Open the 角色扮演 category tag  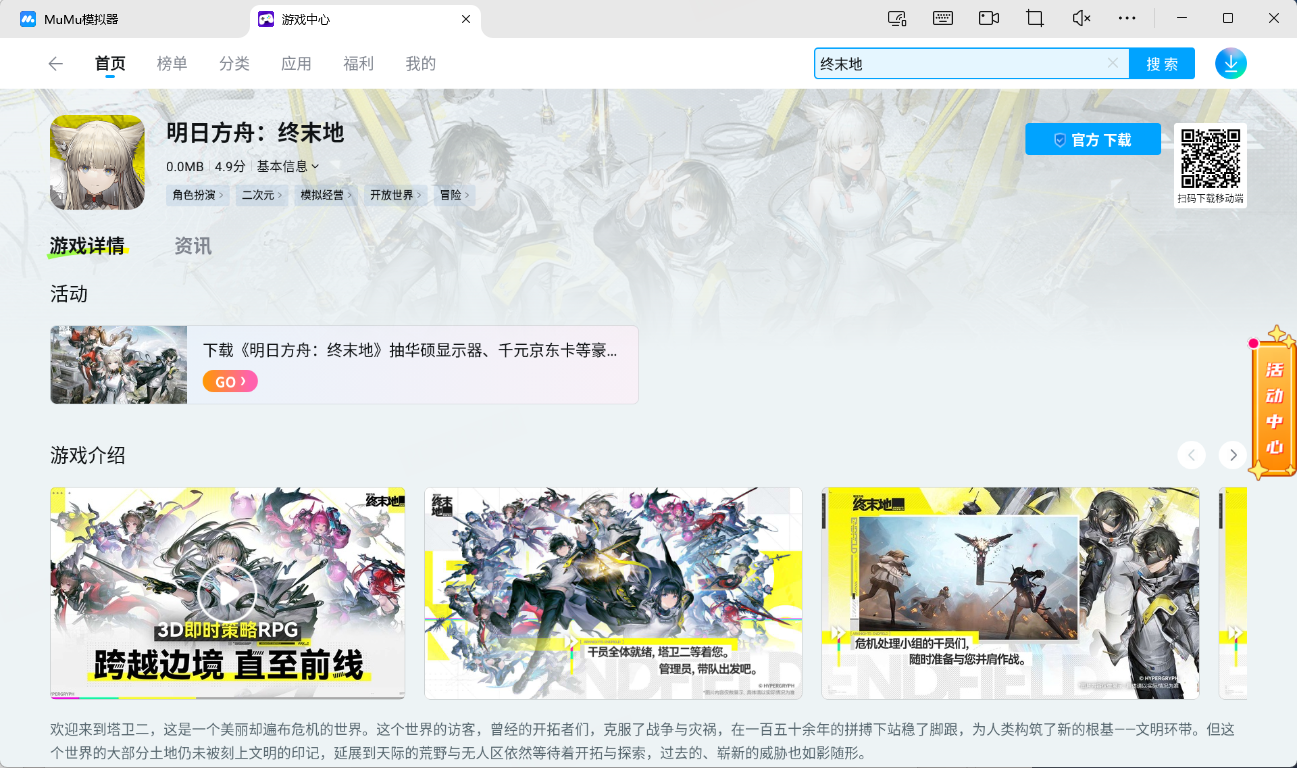click(197, 195)
